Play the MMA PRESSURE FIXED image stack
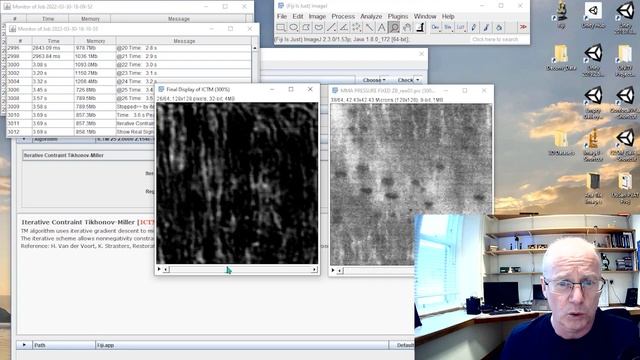 click(x=333, y=270)
